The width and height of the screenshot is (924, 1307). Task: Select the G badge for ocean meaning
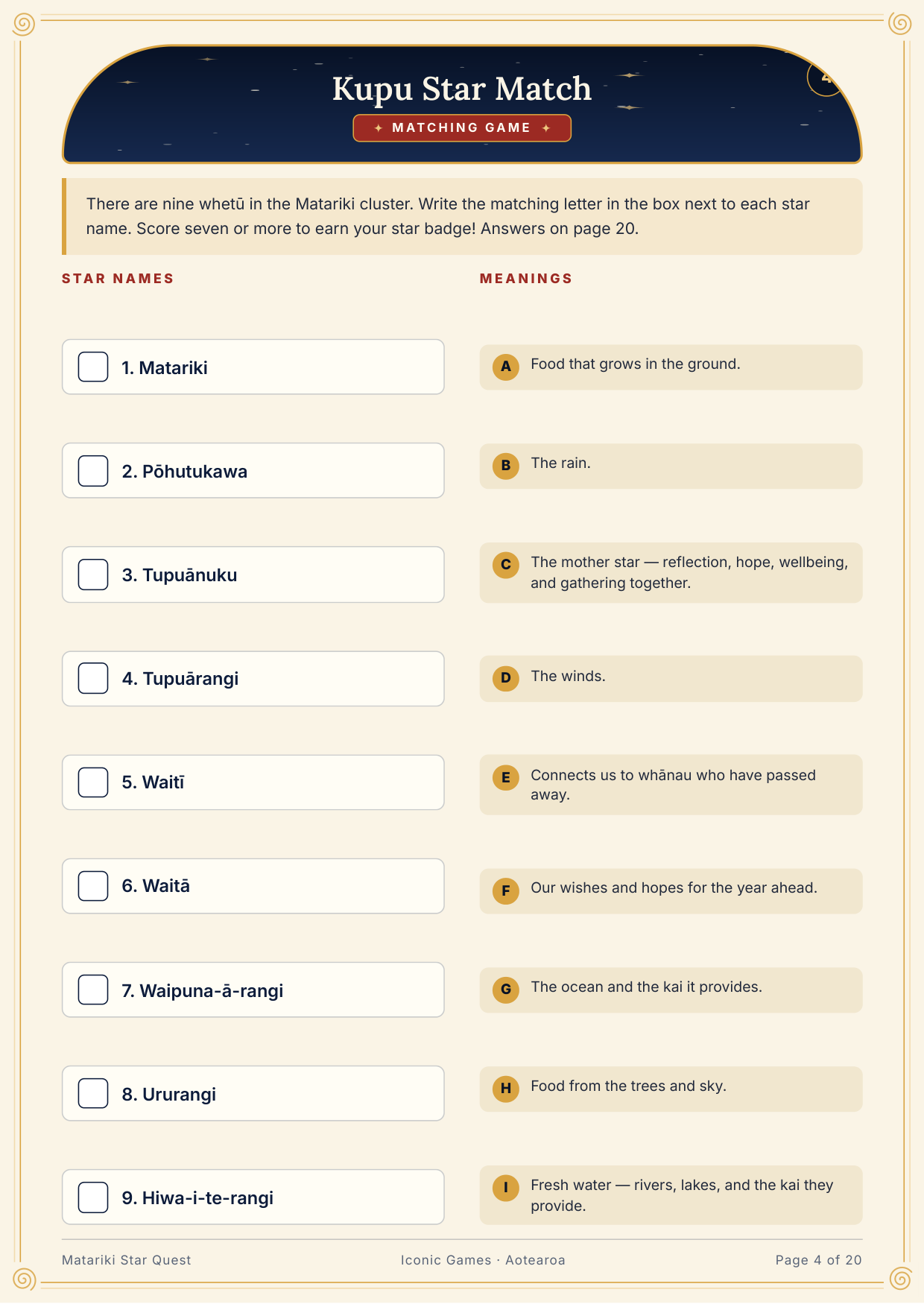[x=505, y=990]
